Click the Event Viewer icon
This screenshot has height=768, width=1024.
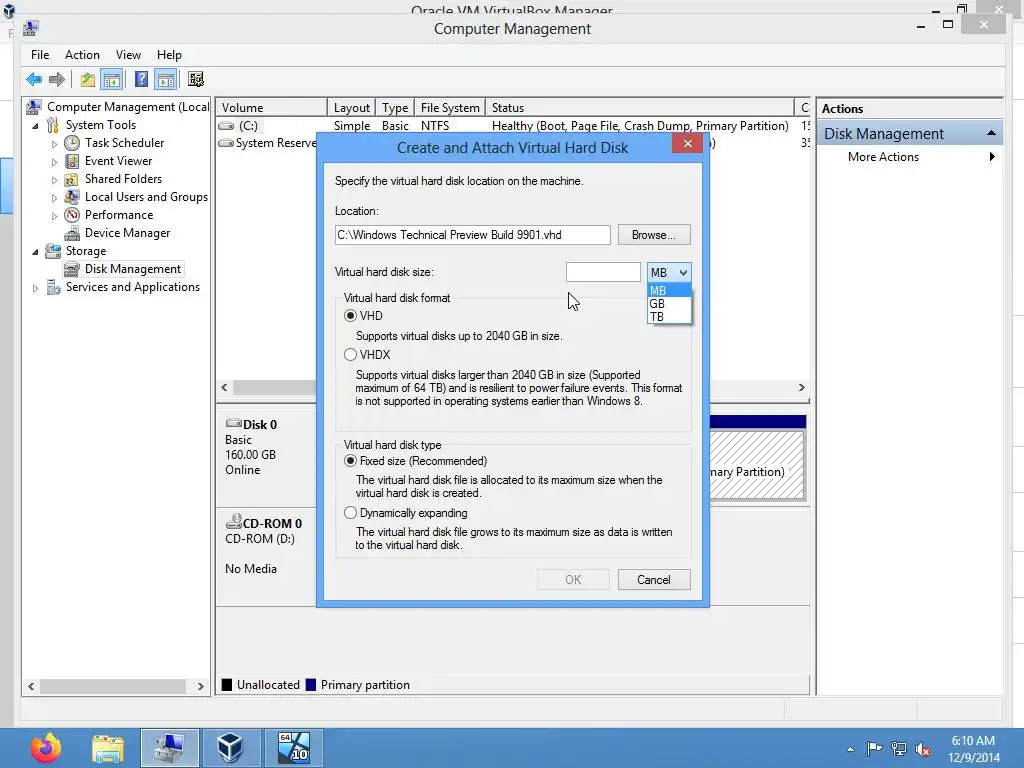[x=72, y=161]
